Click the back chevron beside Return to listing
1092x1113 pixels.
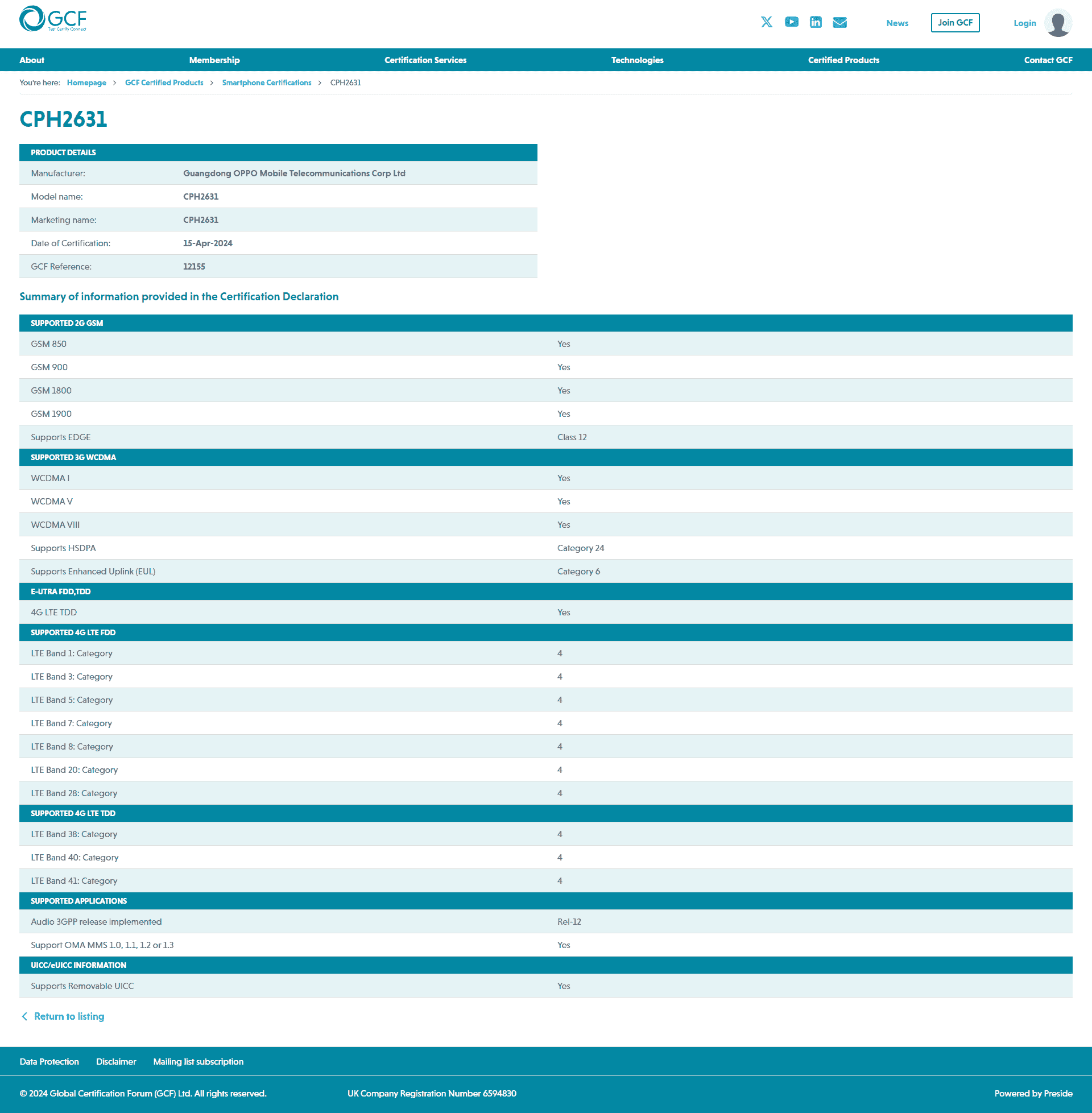24,1016
